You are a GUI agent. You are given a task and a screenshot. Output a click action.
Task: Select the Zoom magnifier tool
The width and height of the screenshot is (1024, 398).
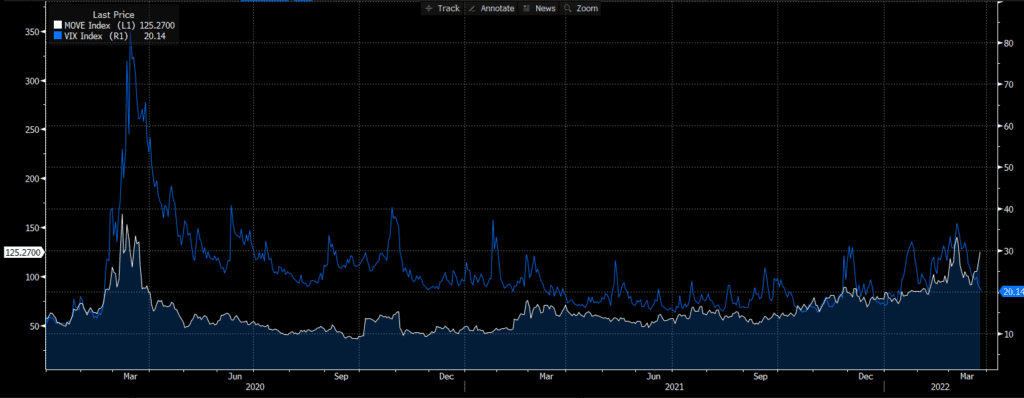581,8
